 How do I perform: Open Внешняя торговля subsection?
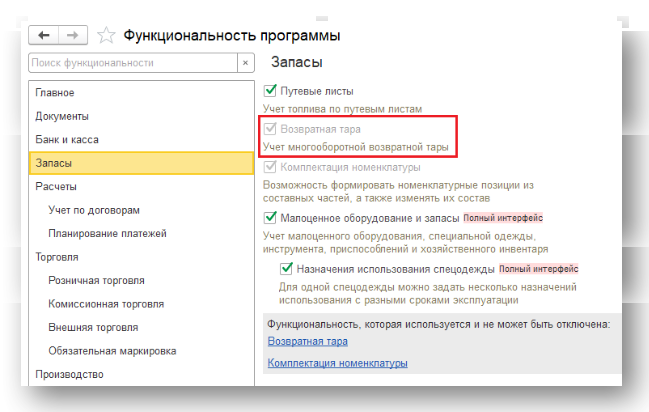(141, 328)
